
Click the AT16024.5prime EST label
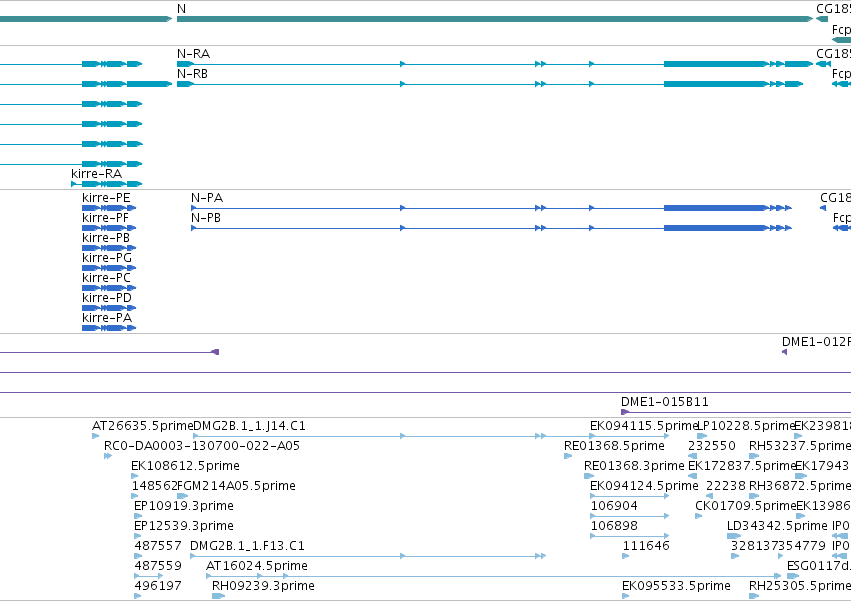coord(257,566)
